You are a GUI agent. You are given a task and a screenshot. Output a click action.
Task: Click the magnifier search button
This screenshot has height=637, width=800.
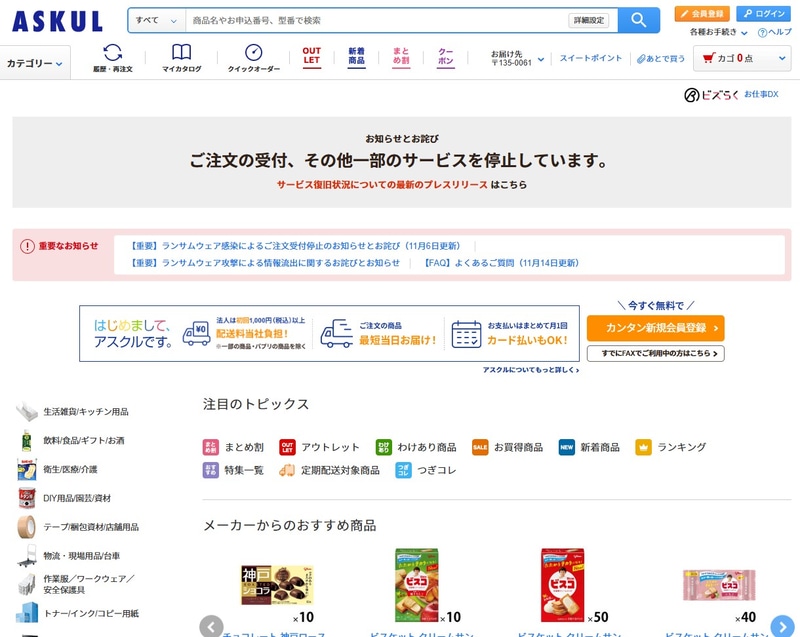[x=638, y=20]
